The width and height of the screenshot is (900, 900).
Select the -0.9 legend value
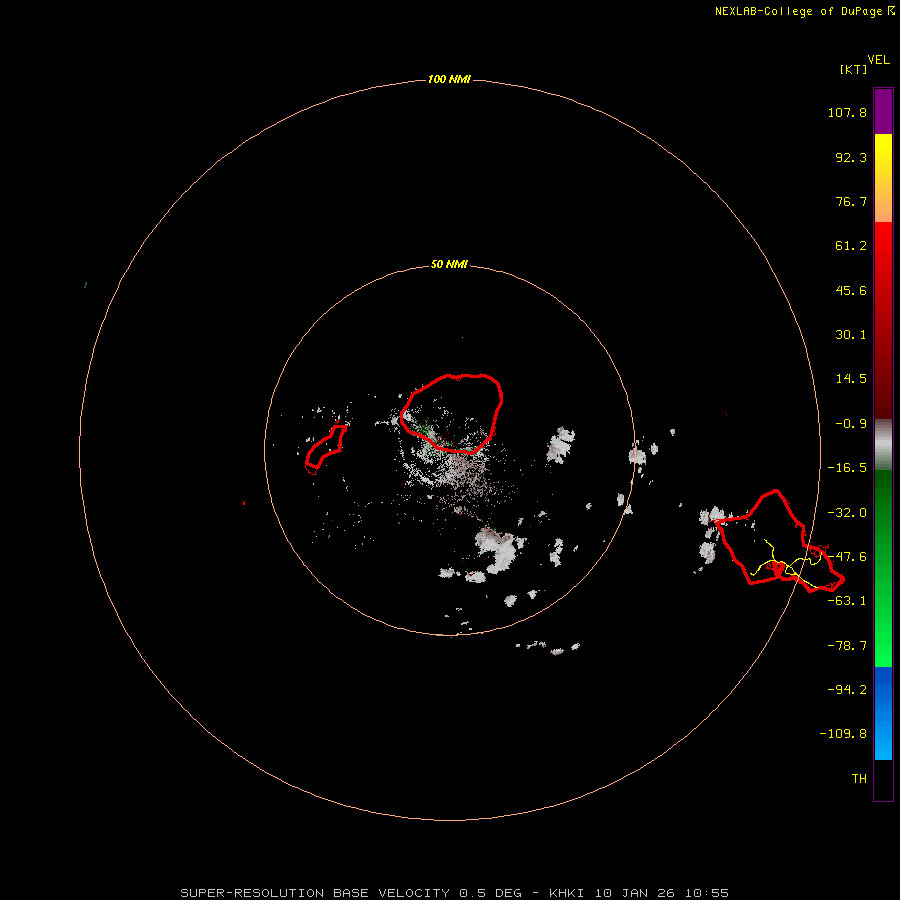pyautogui.click(x=851, y=424)
